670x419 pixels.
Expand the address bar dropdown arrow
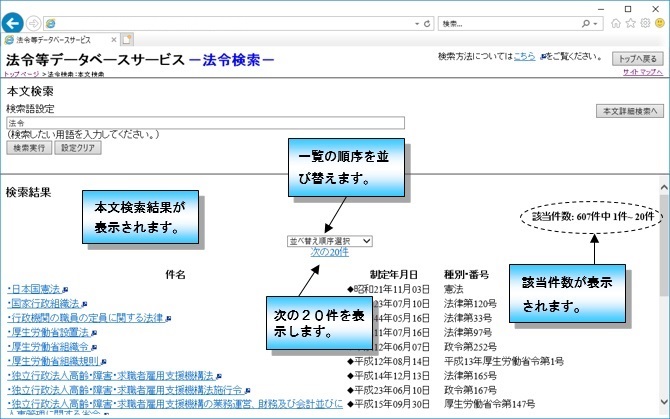(416, 22)
